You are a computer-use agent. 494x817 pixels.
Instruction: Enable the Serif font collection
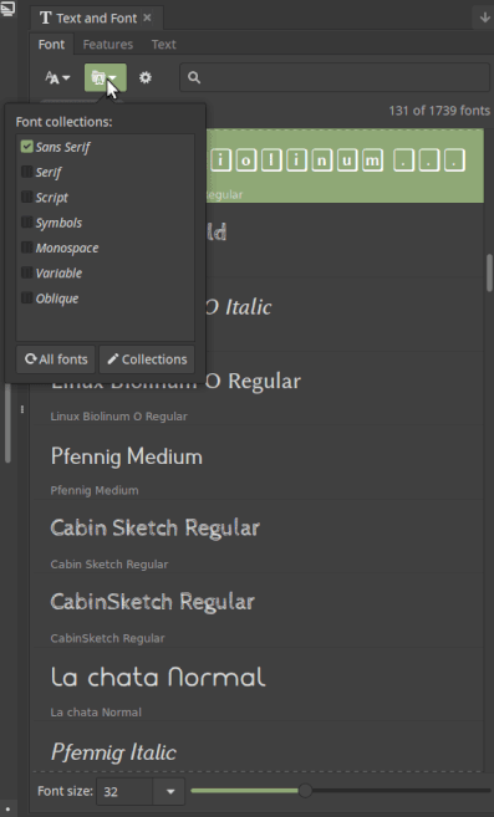coord(27,171)
